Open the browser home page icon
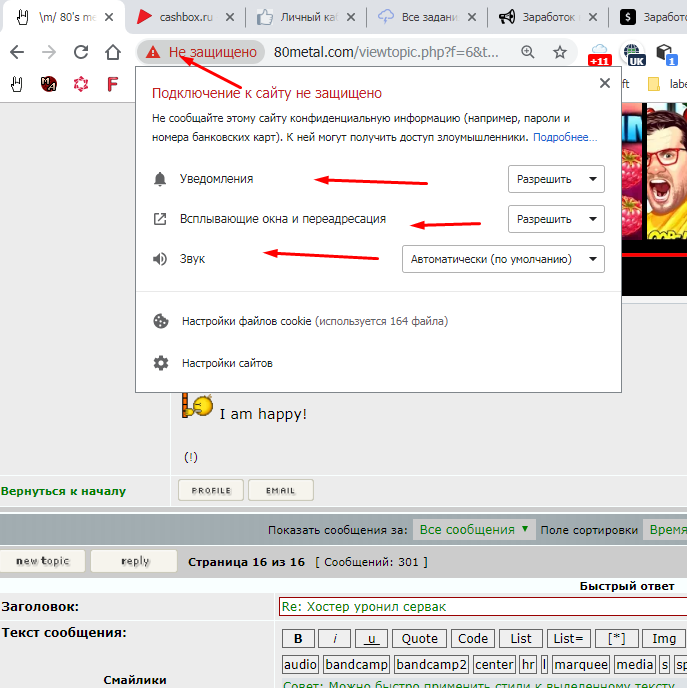Image resolution: width=687 pixels, height=688 pixels. (x=113, y=52)
